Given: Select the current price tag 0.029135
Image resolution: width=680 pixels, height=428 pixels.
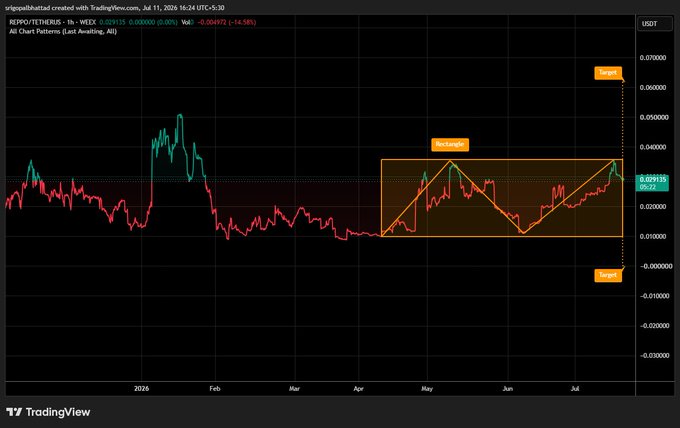Looking at the screenshot, I should click(x=653, y=180).
